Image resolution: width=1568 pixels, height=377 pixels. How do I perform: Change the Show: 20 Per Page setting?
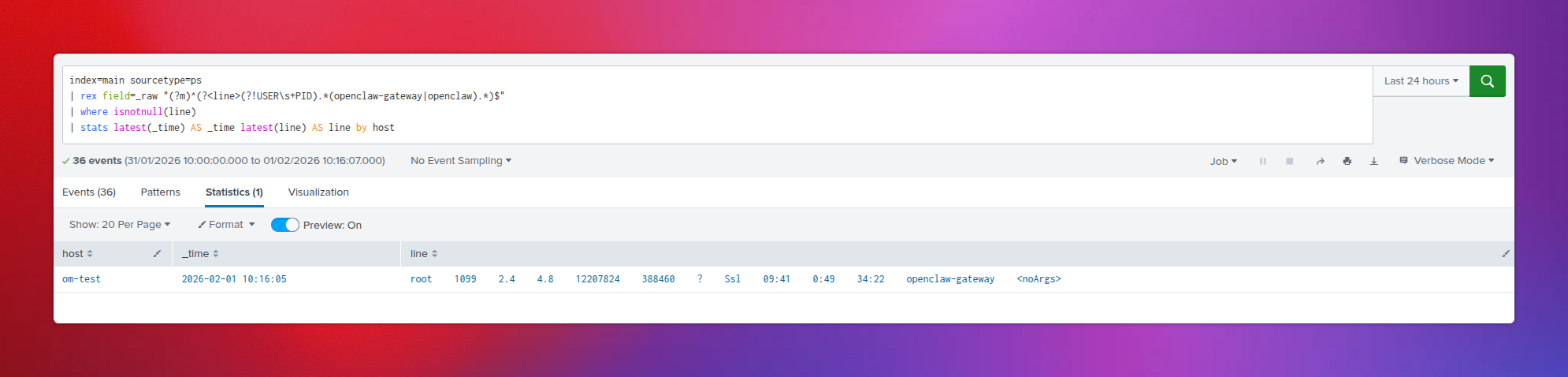pyautogui.click(x=120, y=225)
